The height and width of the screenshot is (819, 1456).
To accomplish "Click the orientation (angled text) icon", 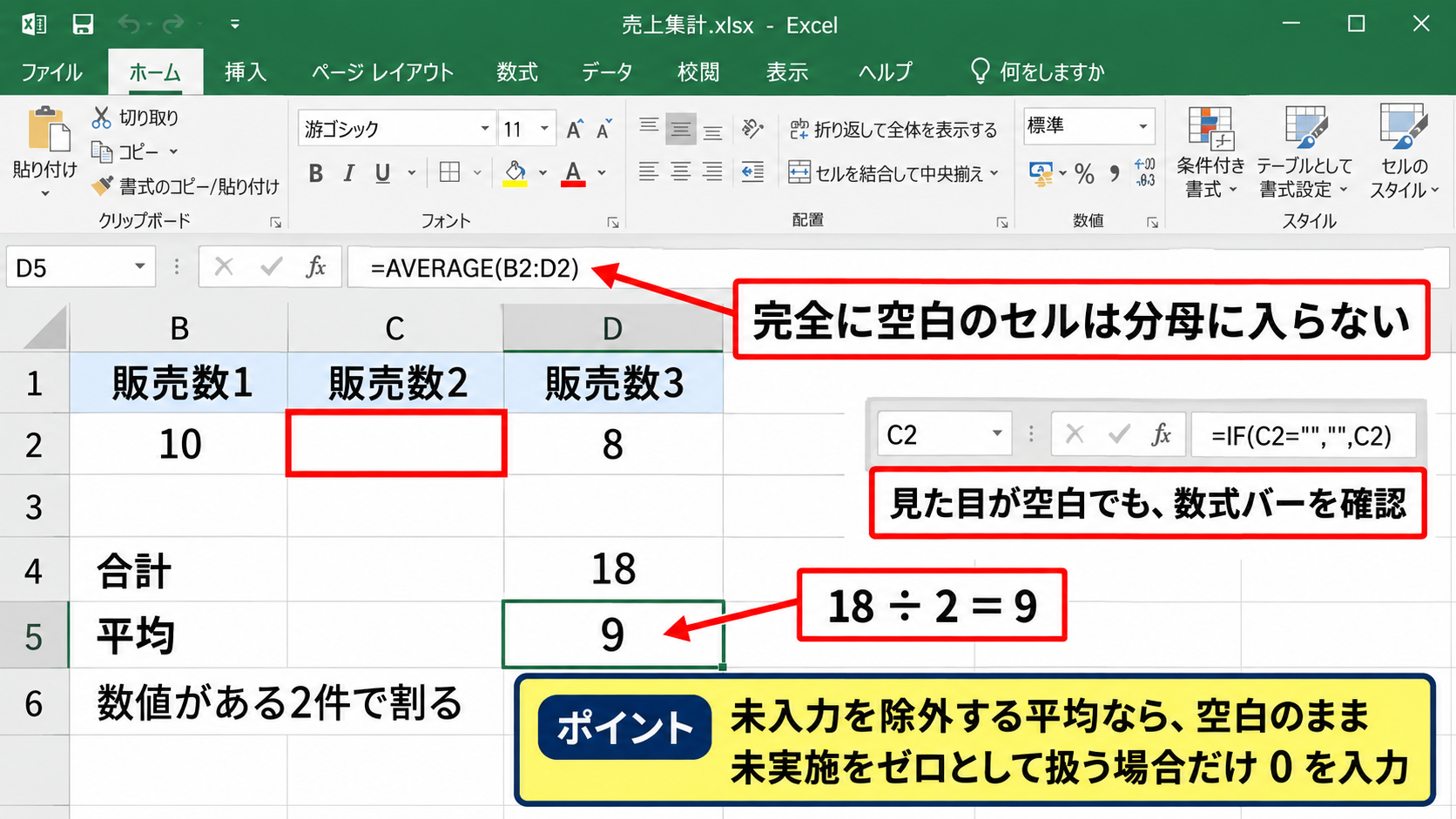I will 752,130.
